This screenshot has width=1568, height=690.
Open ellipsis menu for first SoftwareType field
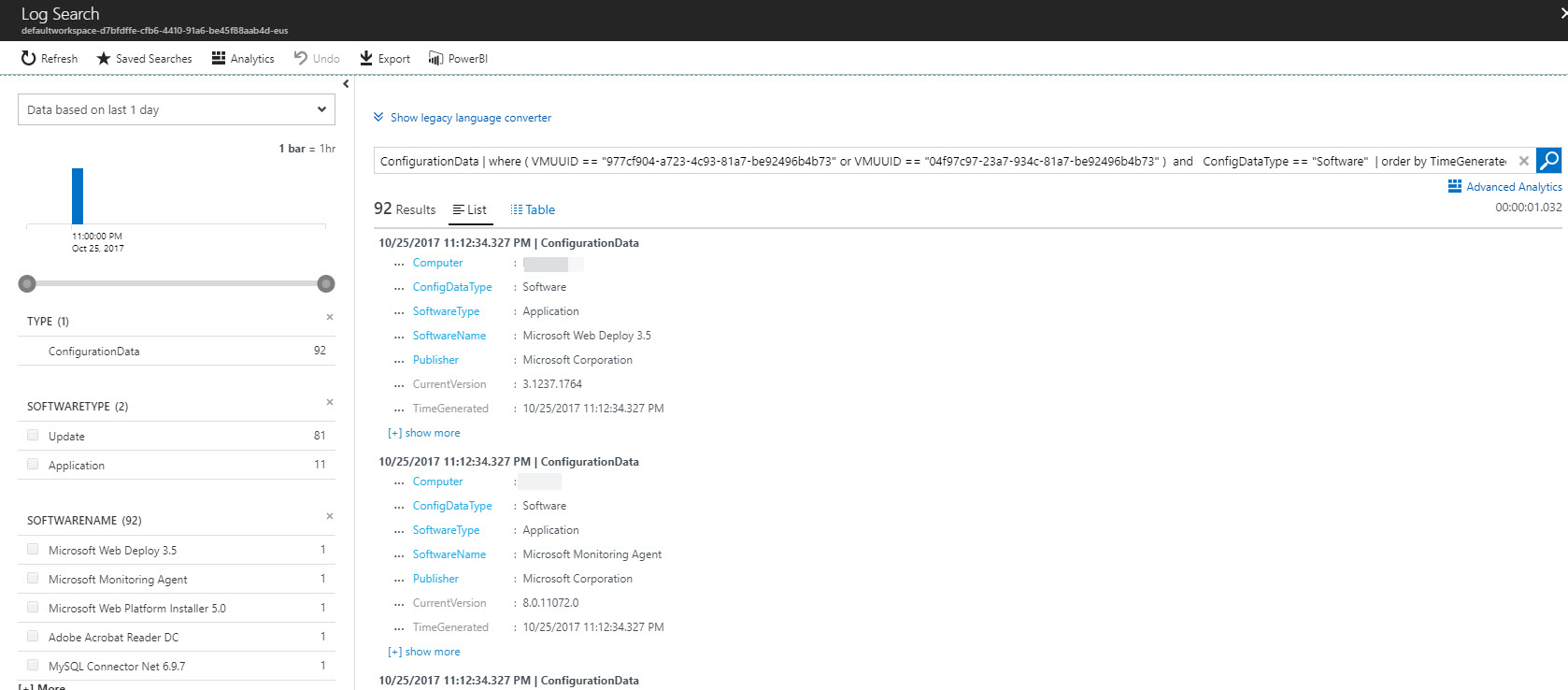[399, 312]
